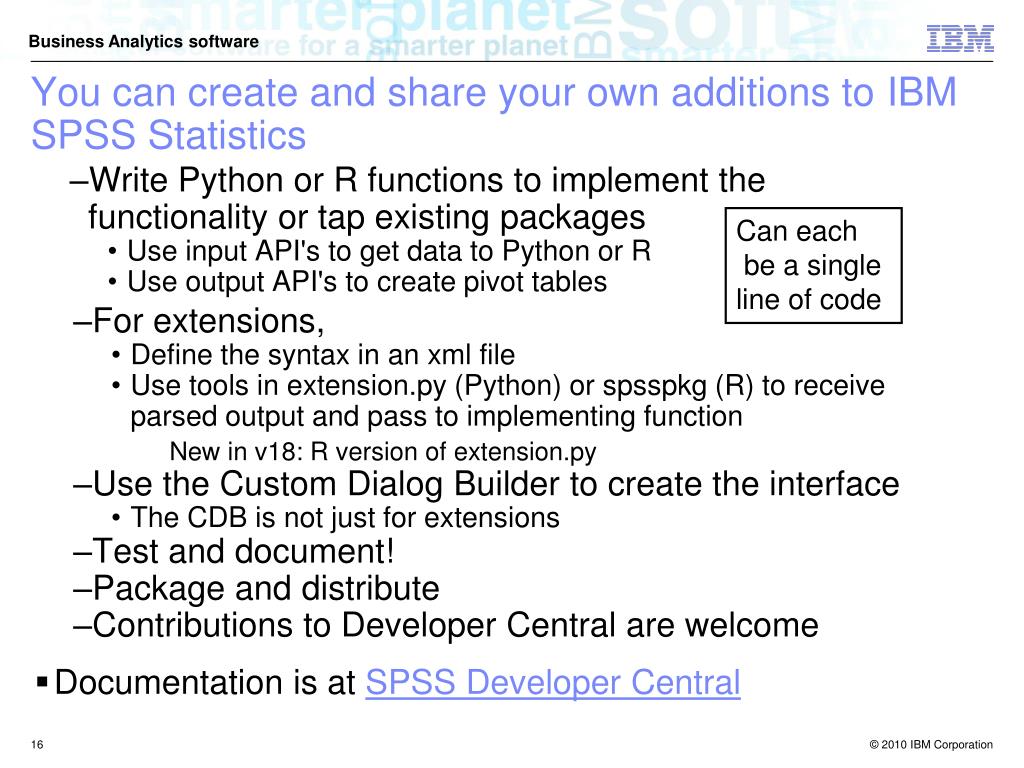Viewport: 1024px width, 768px height.
Task: Click the slide number 16
Action: [x=37, y=744]
